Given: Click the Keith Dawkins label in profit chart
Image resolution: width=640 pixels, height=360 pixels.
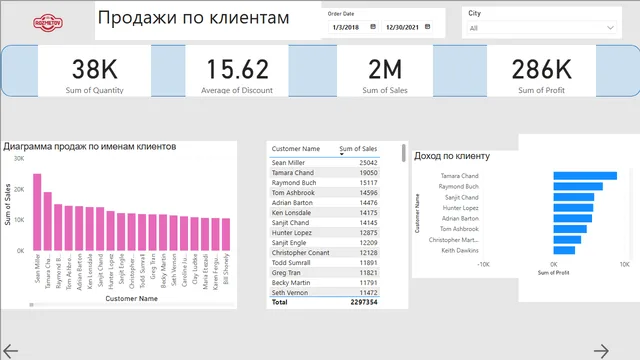Looking at the screenshot, I should point(460,250).
